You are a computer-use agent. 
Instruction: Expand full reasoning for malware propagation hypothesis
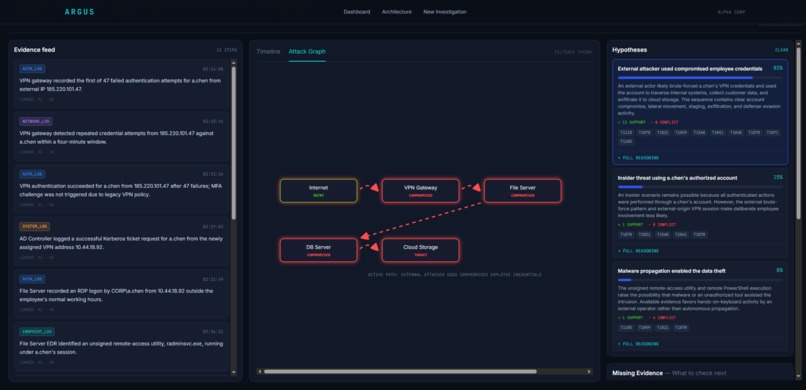(638, 344)
